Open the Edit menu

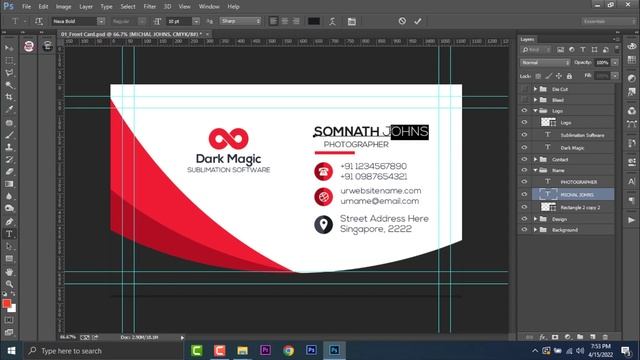coord(43,7)
